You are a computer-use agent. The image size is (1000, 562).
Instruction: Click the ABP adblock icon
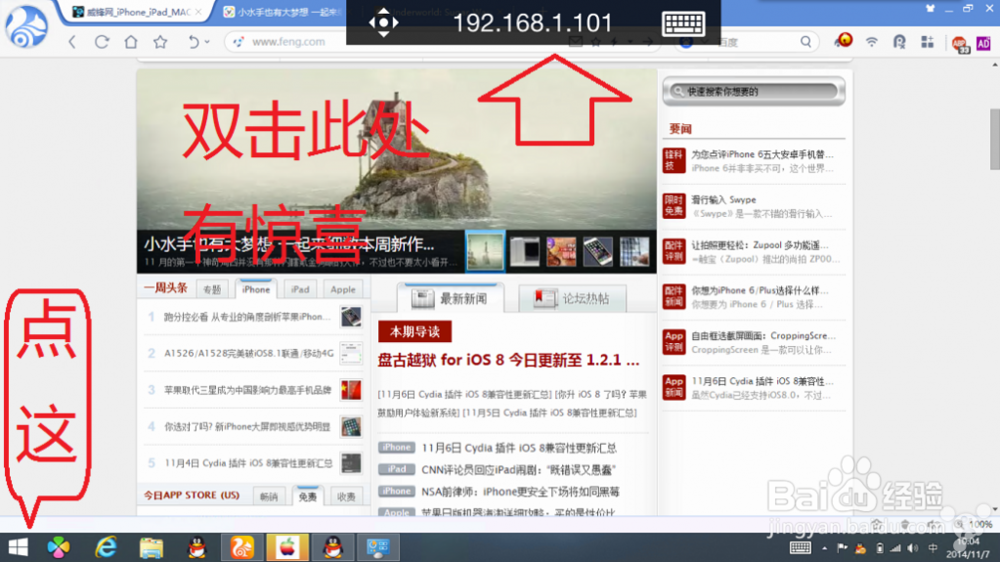coord(960,43)
